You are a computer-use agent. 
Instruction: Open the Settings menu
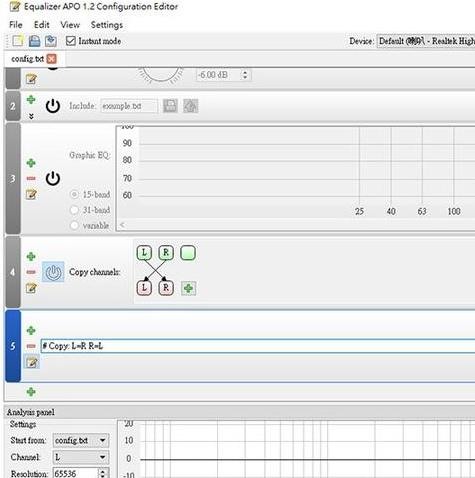point(107,25)
